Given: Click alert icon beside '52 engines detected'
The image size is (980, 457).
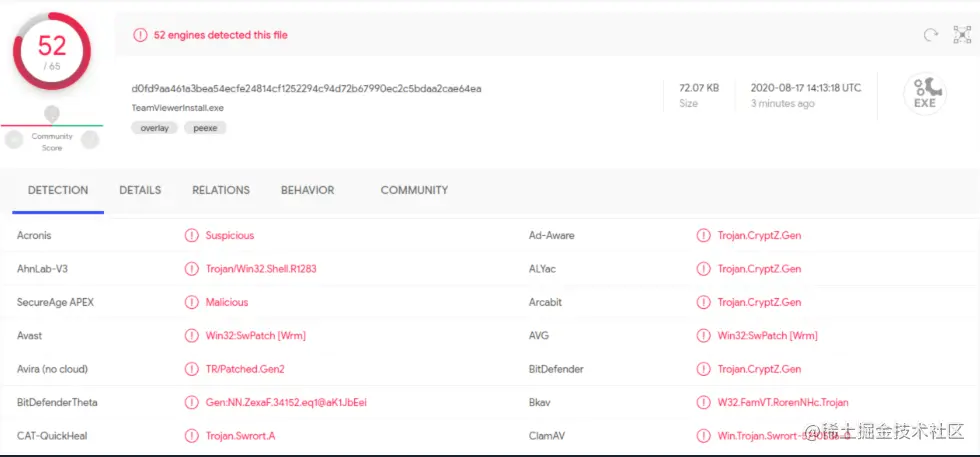Looking at the screenshot, I should [x=140, y=35].
